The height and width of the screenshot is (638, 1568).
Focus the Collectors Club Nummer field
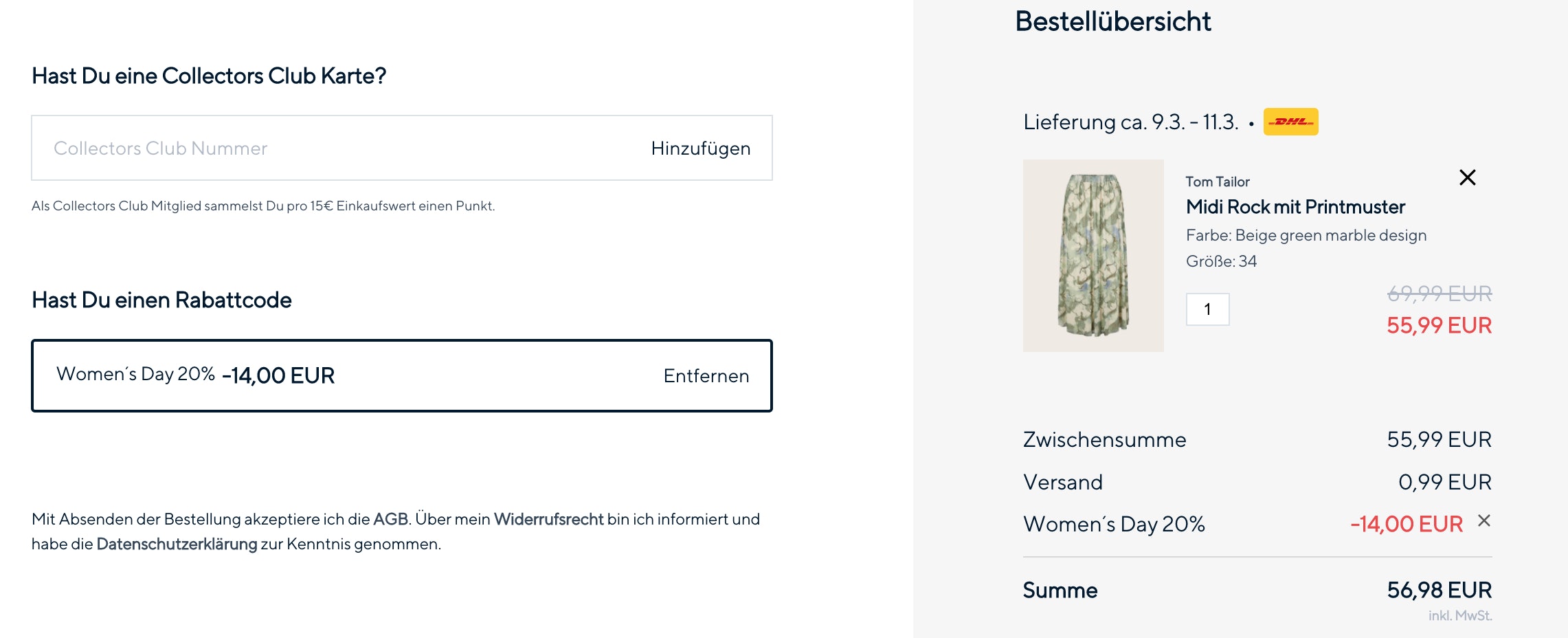point(330,148)
